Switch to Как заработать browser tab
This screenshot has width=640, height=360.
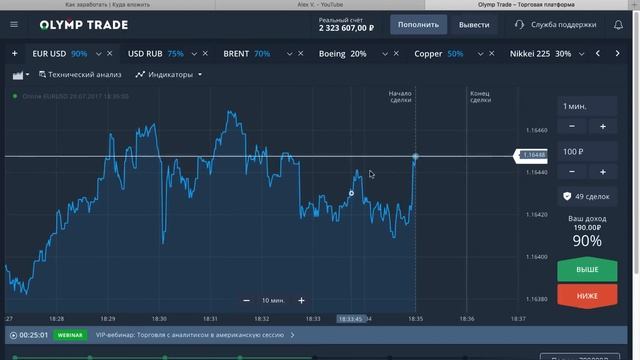107,4
